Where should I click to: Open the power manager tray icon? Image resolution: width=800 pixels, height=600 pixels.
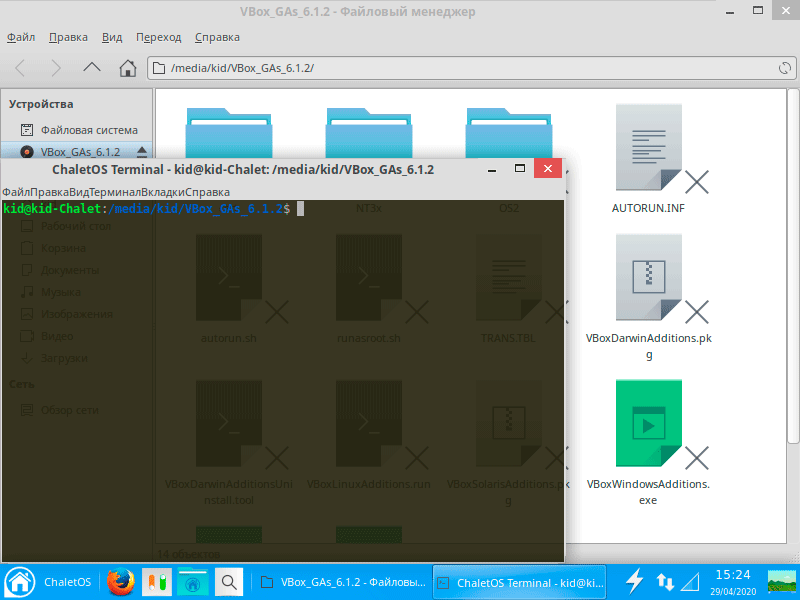(x=635, y=582)
